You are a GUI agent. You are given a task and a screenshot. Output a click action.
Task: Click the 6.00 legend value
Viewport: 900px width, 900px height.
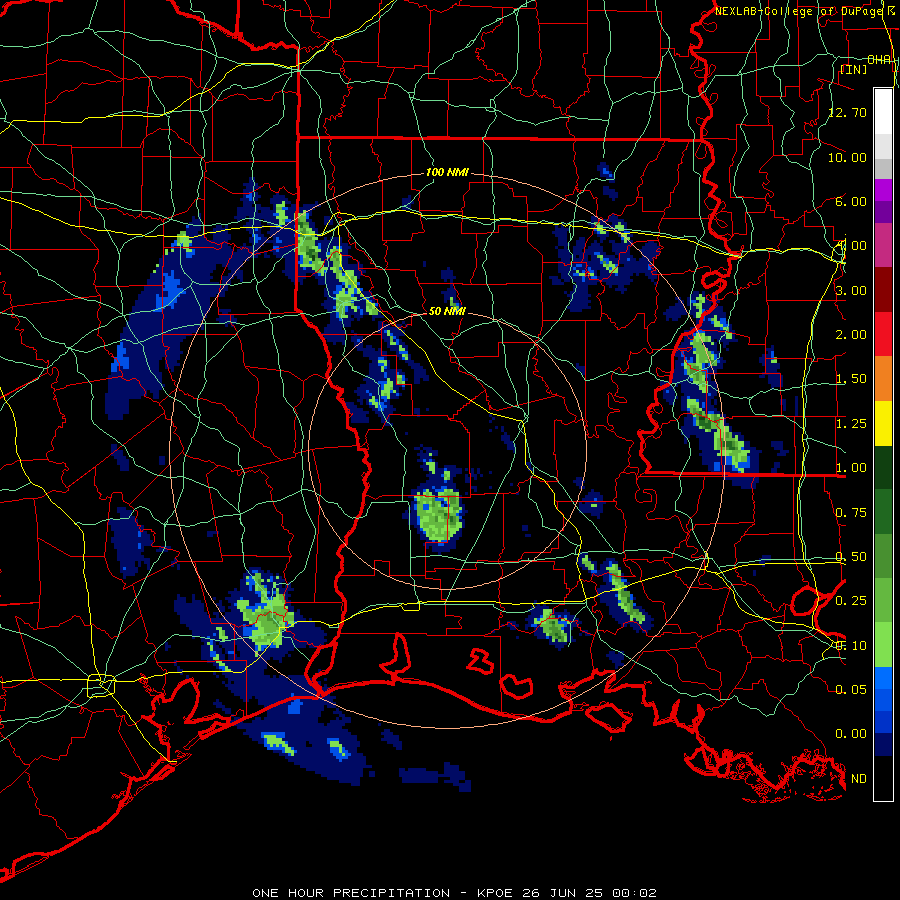point(851,201)
